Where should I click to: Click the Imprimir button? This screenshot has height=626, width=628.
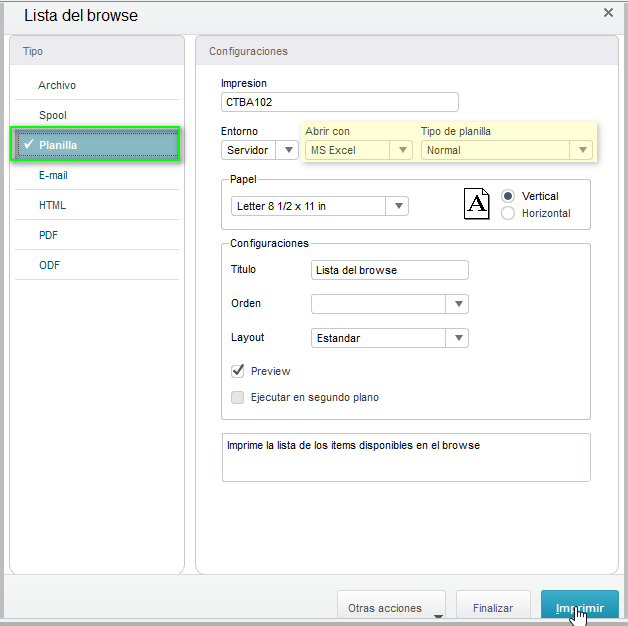[580, 606]
